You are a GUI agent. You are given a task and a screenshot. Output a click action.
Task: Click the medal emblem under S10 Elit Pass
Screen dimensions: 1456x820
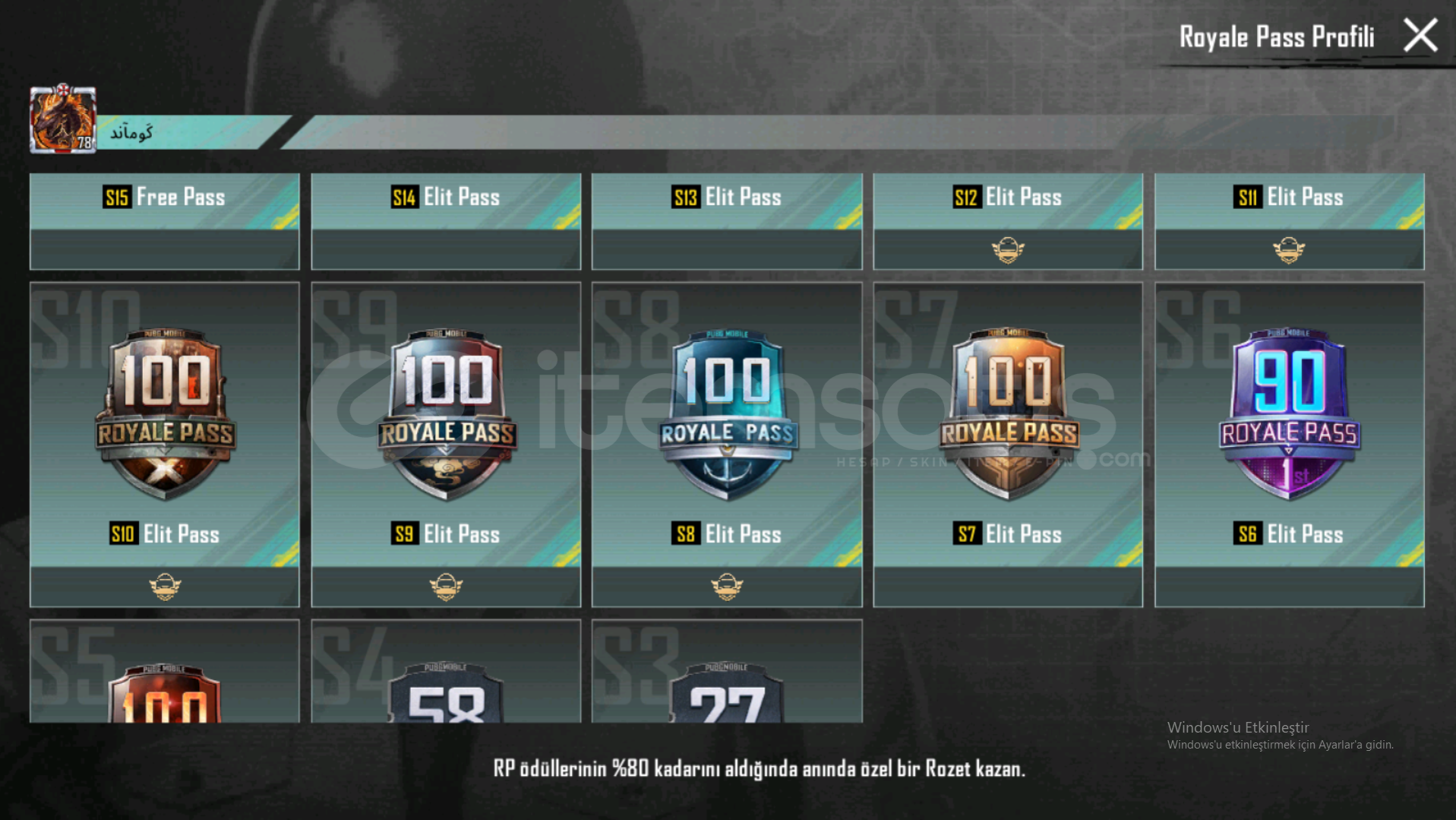[x=165, y=587]
